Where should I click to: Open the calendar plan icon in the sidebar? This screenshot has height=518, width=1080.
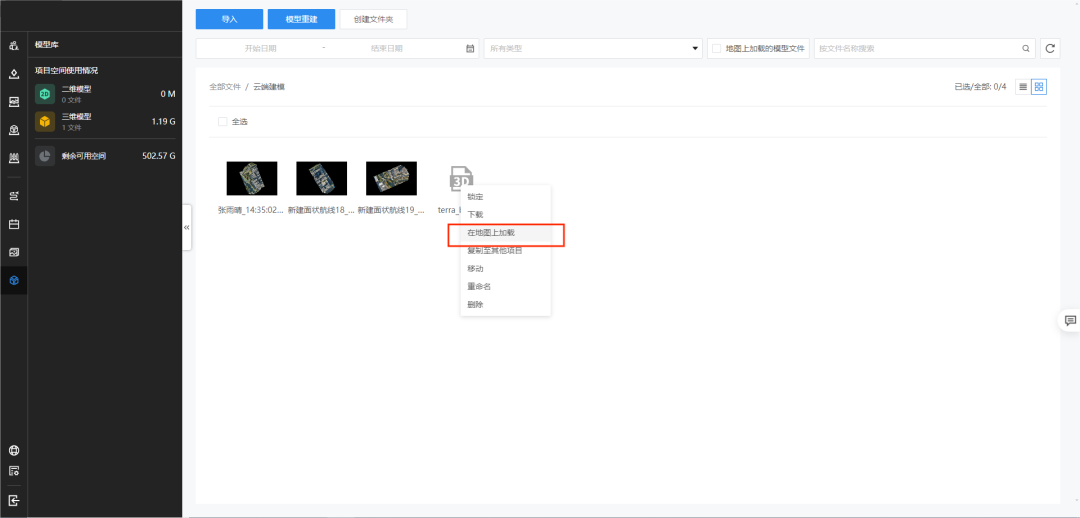pyautogui.click(x=14, y=225)
